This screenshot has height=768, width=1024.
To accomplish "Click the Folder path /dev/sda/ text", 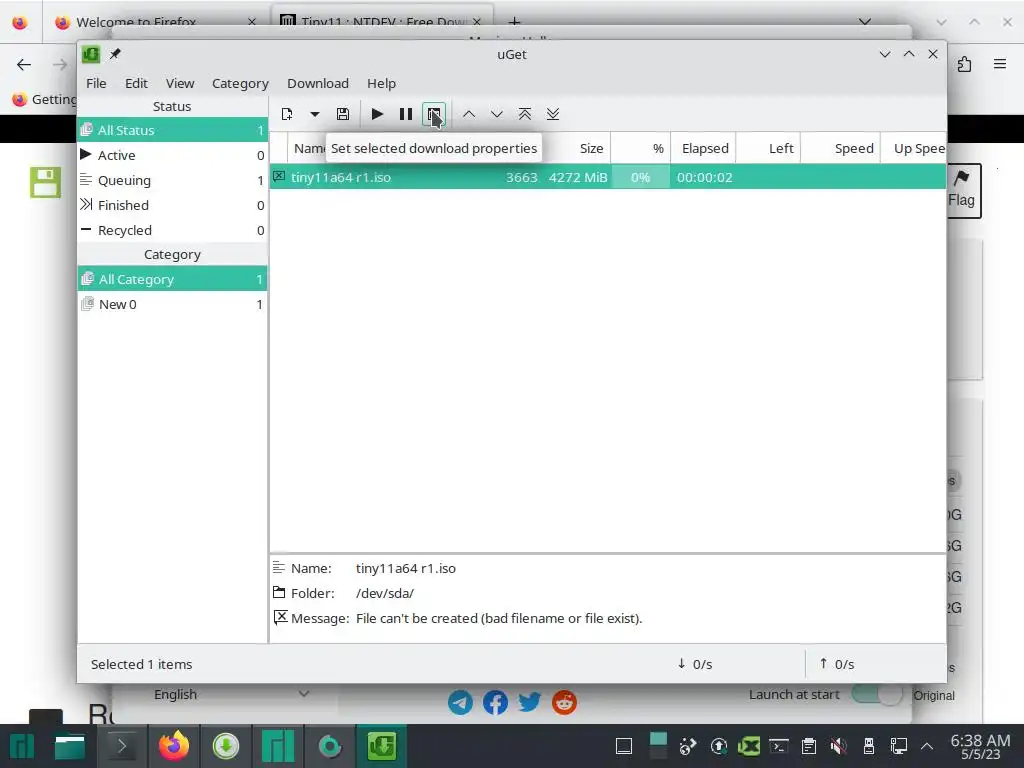I will (385, 594).
